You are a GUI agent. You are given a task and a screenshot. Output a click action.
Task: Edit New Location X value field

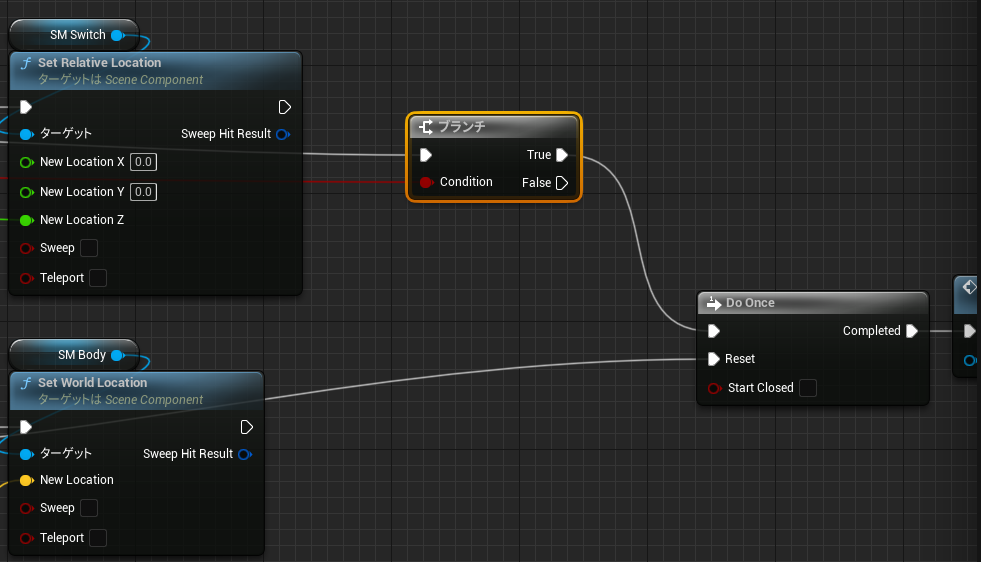(143, 162)
